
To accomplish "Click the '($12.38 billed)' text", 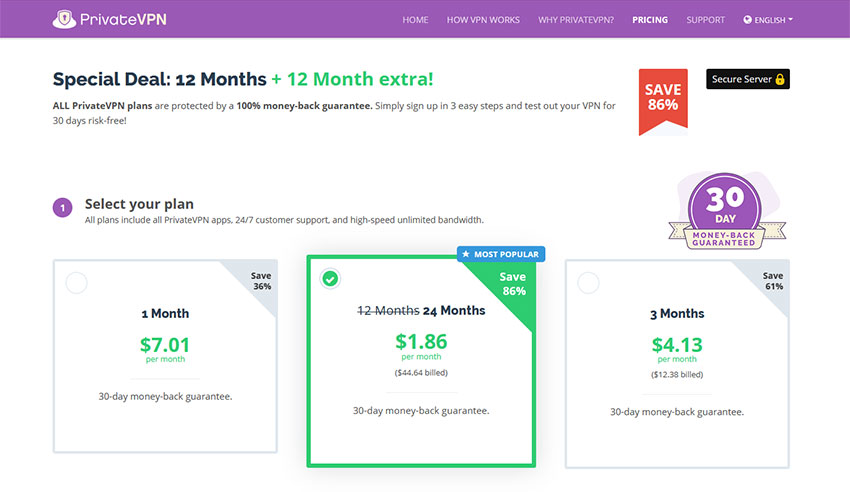I will [677, 375].
